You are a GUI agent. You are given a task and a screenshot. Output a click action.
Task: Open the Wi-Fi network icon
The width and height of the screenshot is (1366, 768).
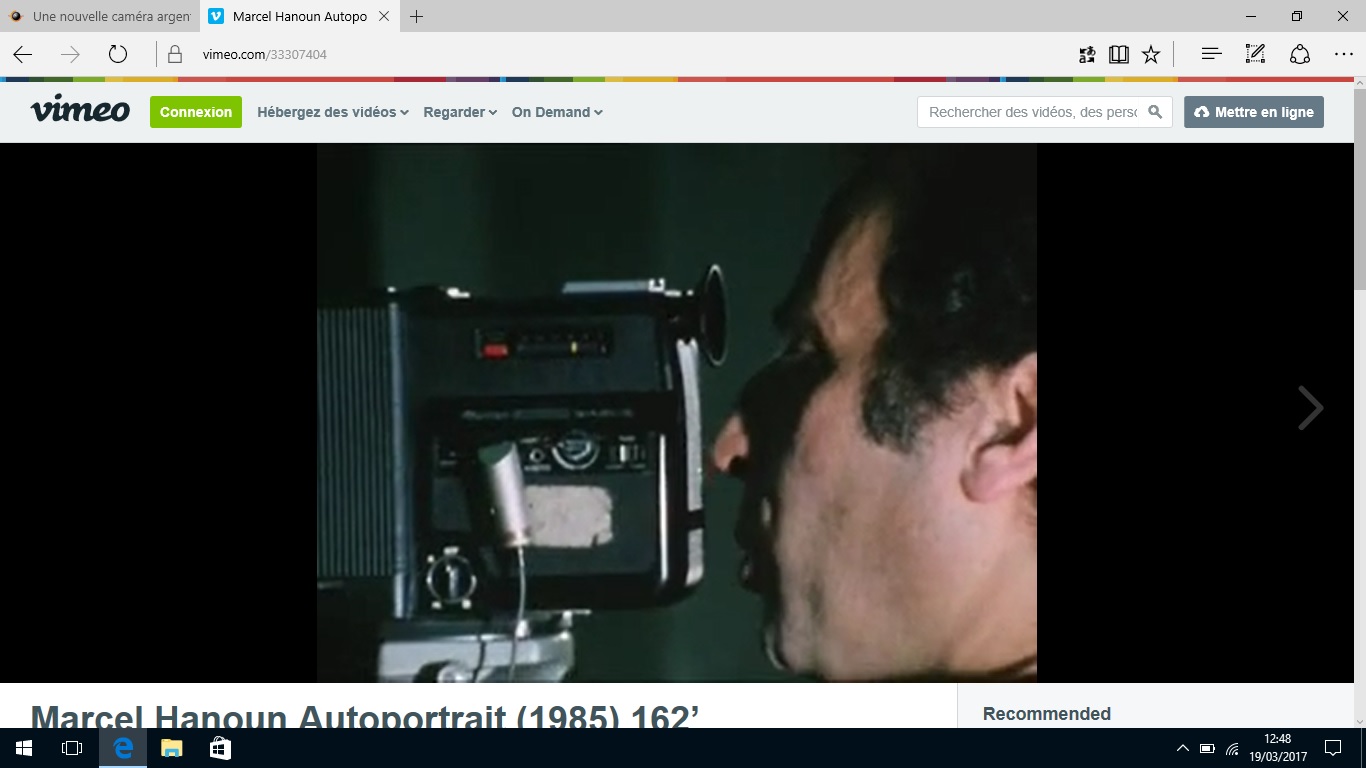coord(1232,748)
